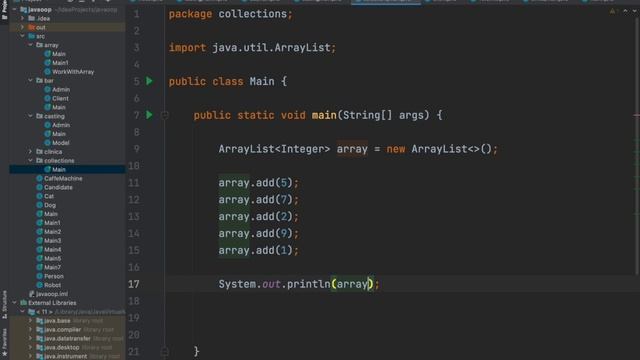The image size is (640, 360).
Task: Open Admin class in casting package
Action: point(61,125)
